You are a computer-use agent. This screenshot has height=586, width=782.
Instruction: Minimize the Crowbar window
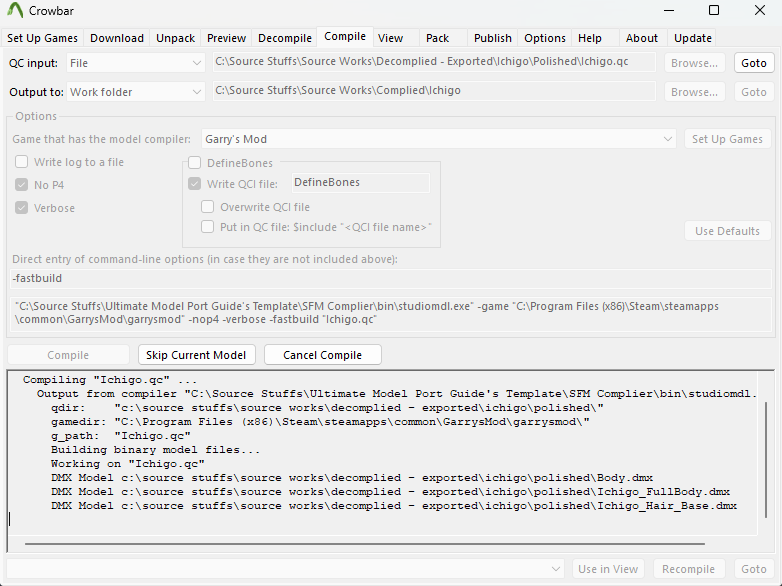click(668, 10)
